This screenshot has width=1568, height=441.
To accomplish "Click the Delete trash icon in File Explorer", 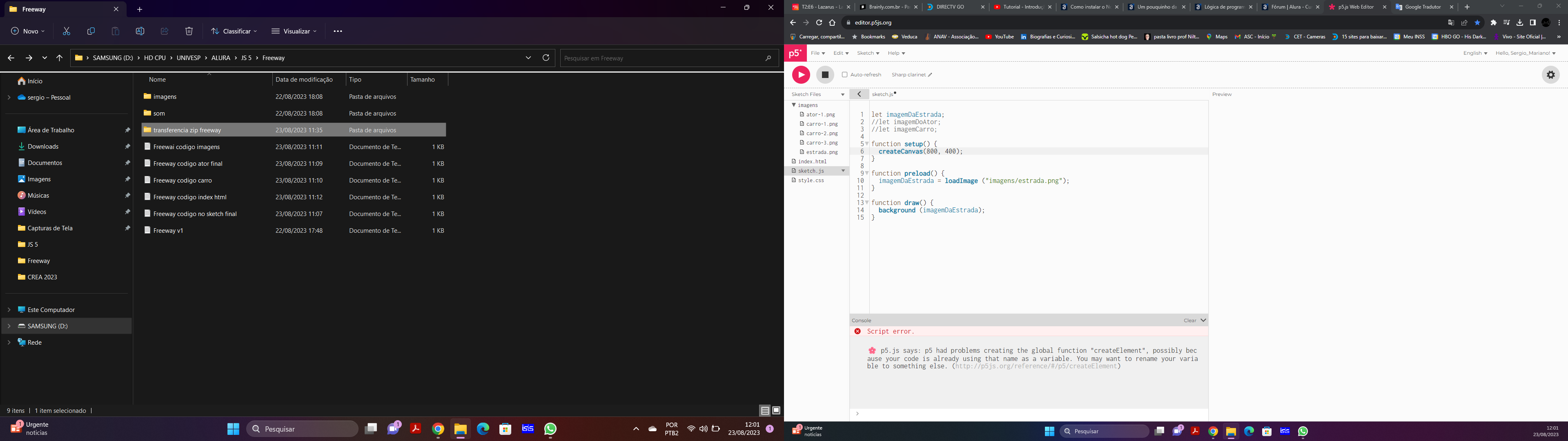I will coord(189,31).
